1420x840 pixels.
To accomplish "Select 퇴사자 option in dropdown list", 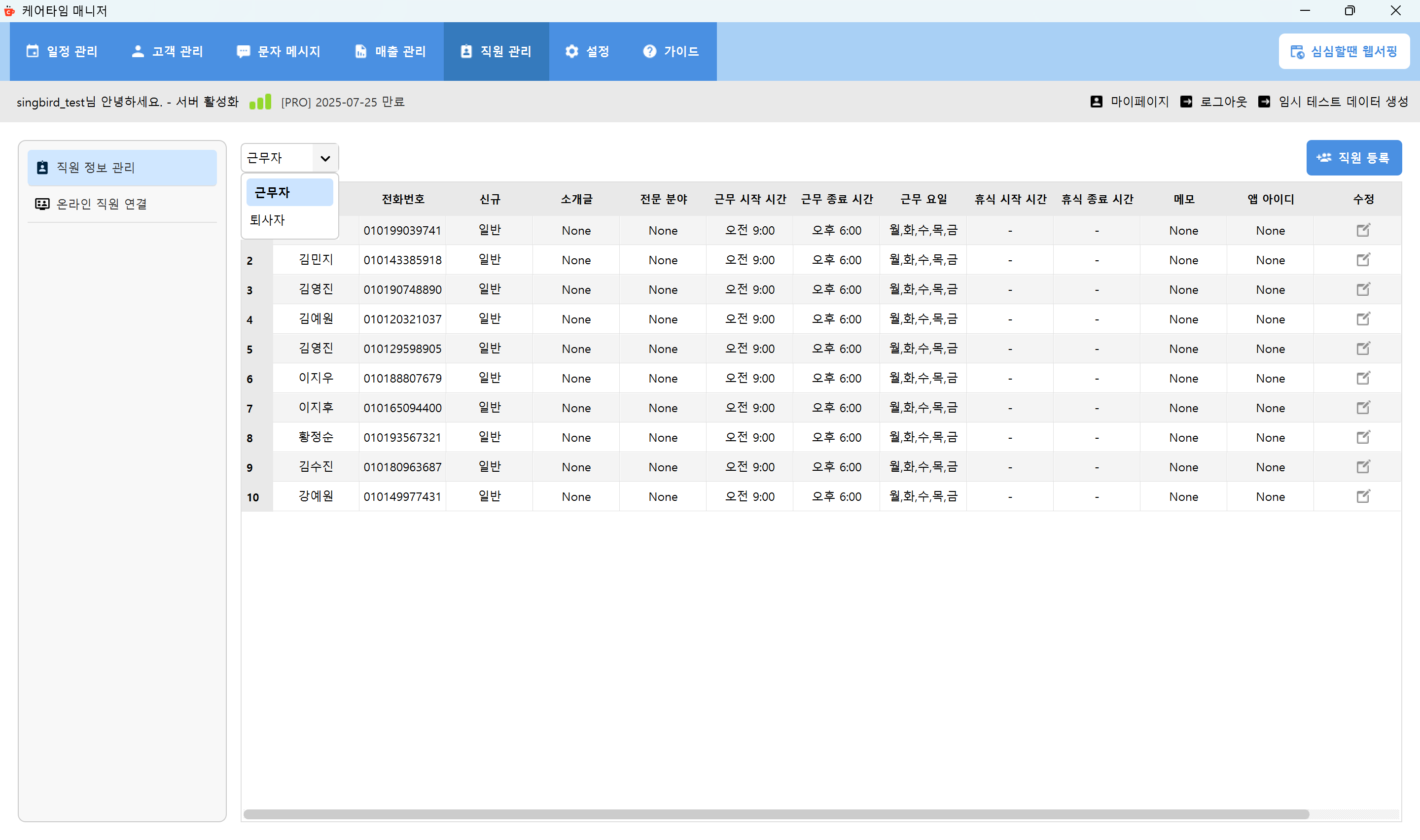I will coord(267,220).
